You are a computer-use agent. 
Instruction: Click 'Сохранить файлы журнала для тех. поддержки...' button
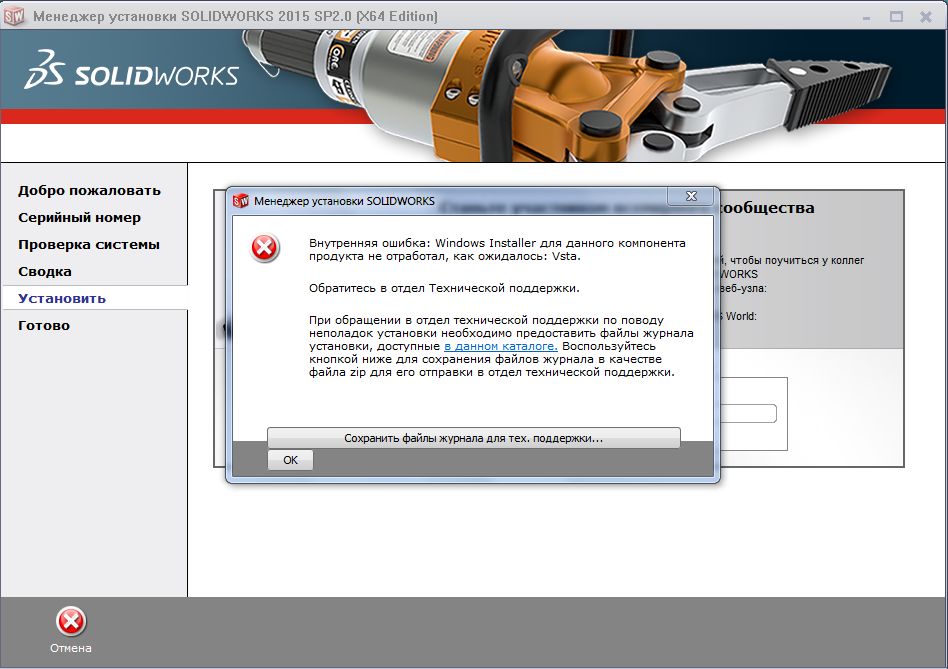(x=473, y=438)
